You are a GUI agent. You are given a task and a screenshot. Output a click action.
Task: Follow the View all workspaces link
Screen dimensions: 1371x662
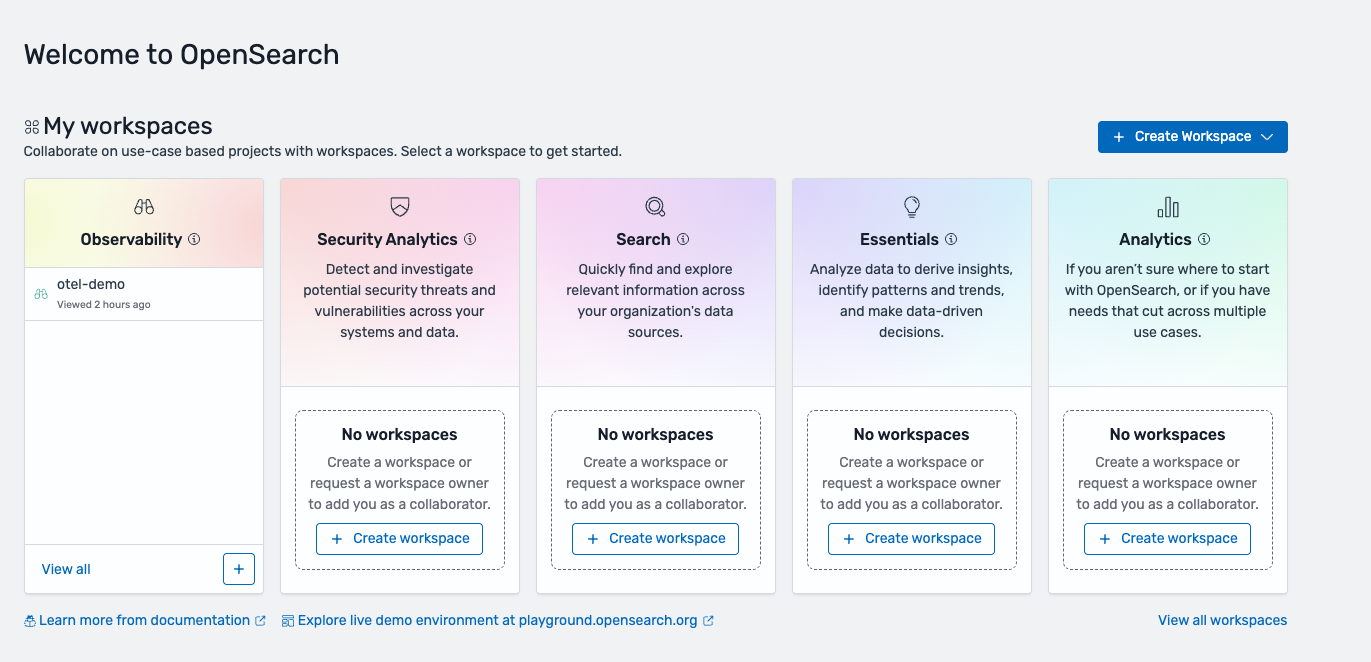tap(1222, 620)
